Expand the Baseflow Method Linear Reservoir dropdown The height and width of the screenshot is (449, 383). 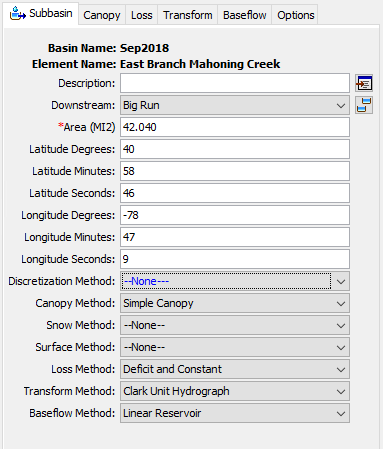(235, 413)
